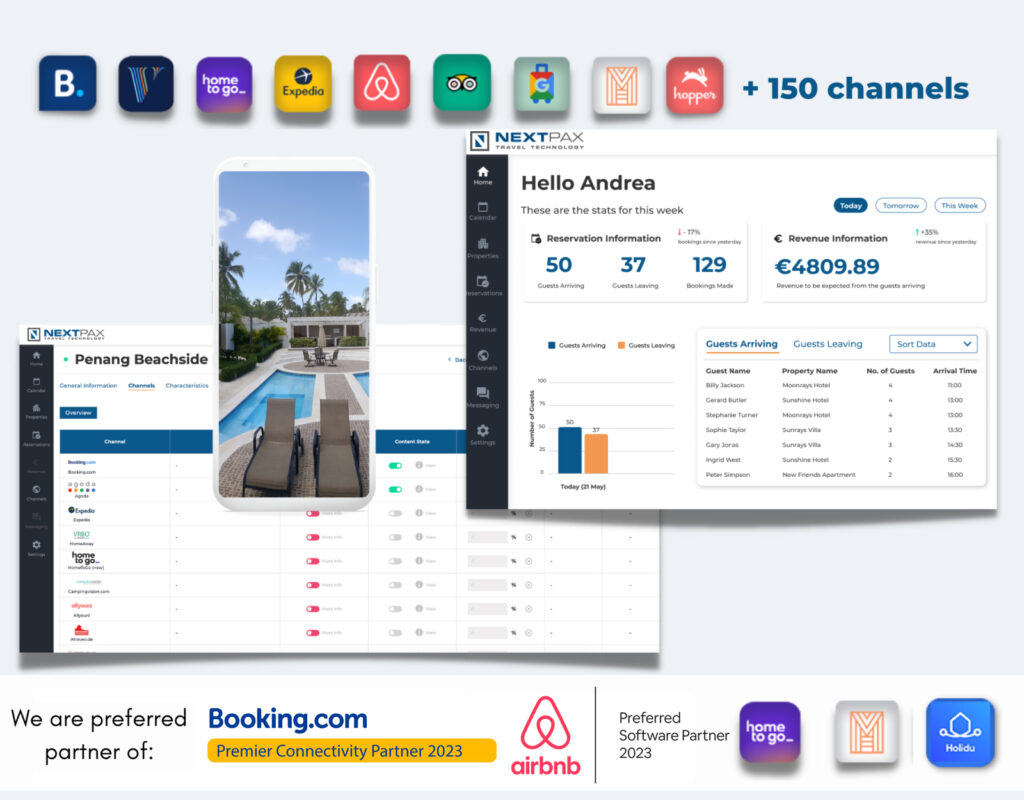Click the Booking.com Premier Connectivity Partner logo
This screenshot has height=800, width=1024.
coord(288,719)
